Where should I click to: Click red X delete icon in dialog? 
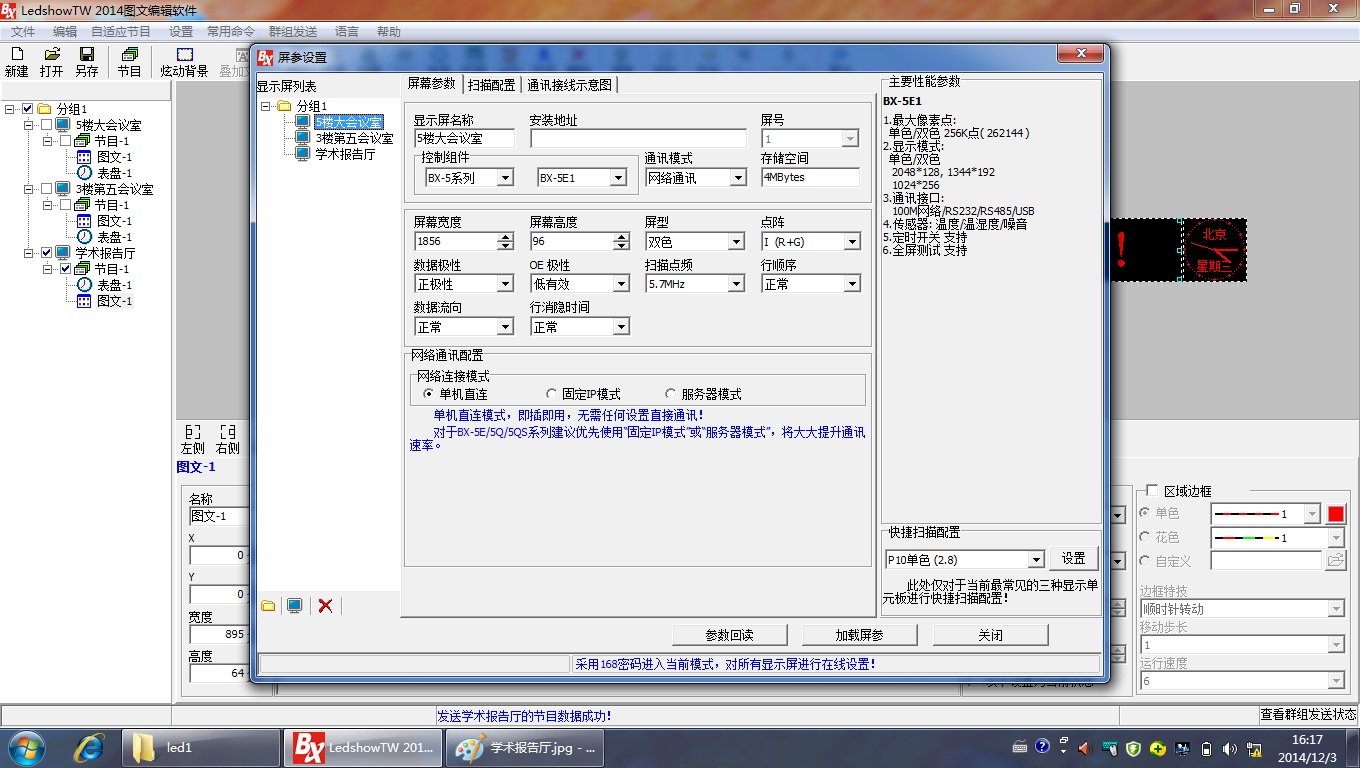click(325, 606)
